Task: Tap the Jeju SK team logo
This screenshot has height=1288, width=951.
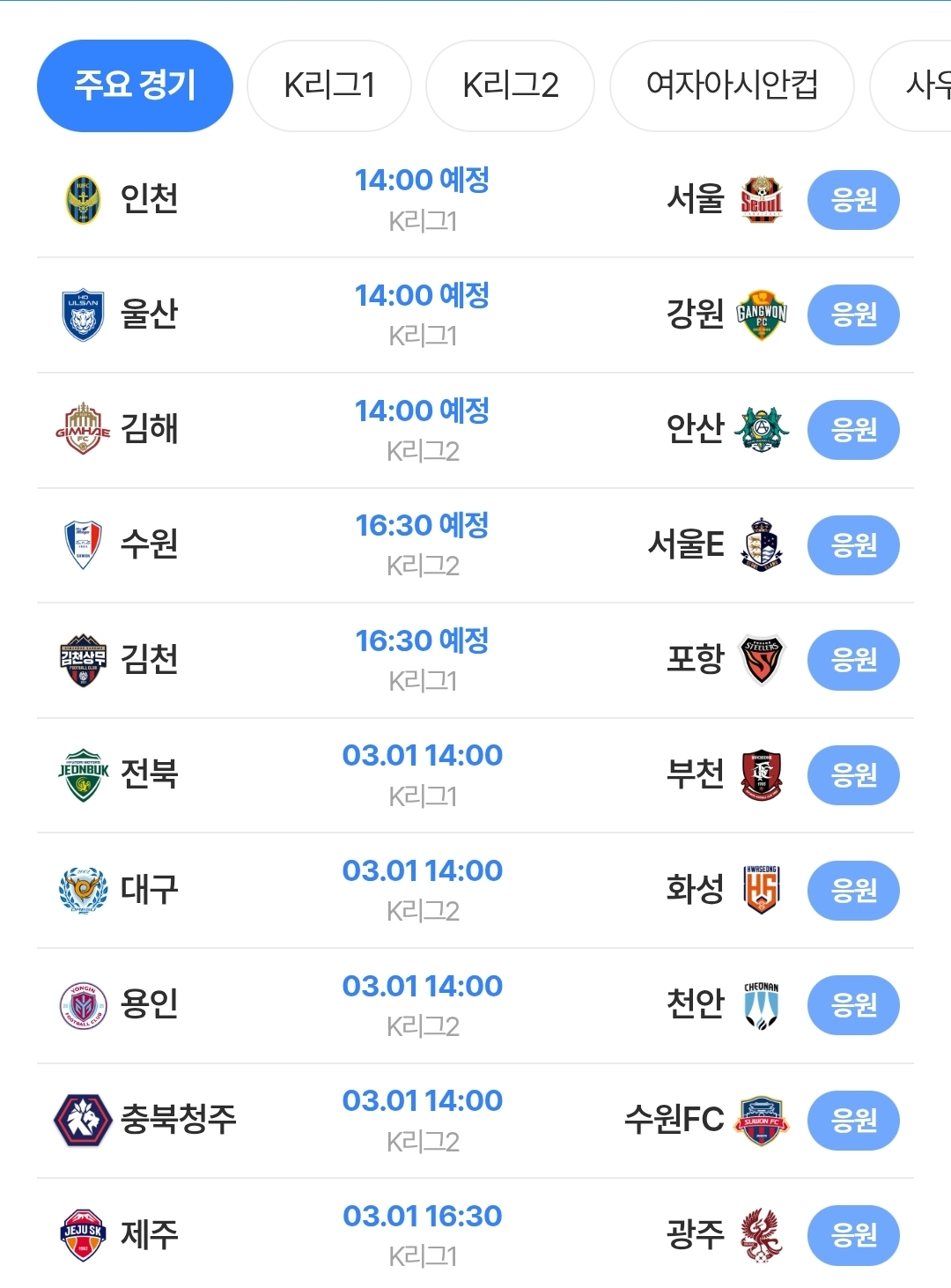Action: (84, 1235)
